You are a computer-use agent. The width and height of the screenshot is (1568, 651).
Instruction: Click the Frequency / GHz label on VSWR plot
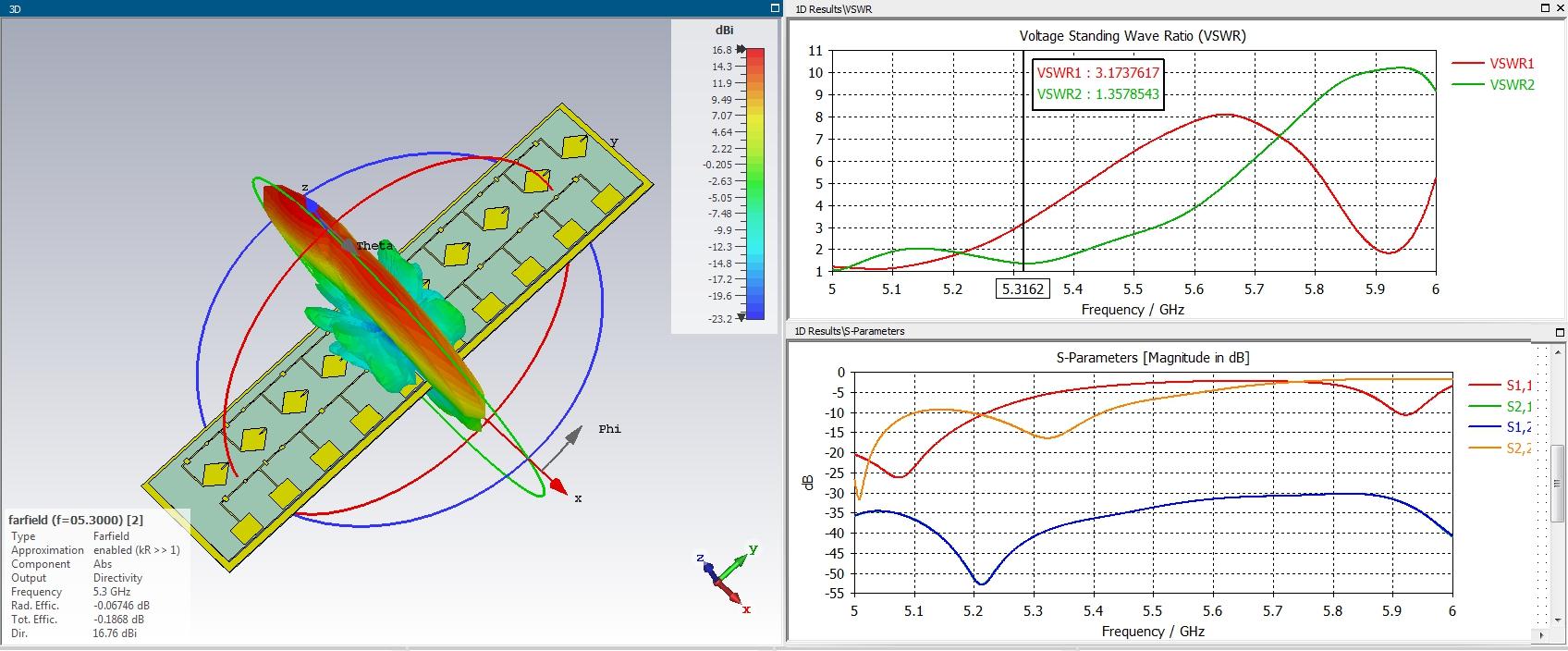point(1133,310)
